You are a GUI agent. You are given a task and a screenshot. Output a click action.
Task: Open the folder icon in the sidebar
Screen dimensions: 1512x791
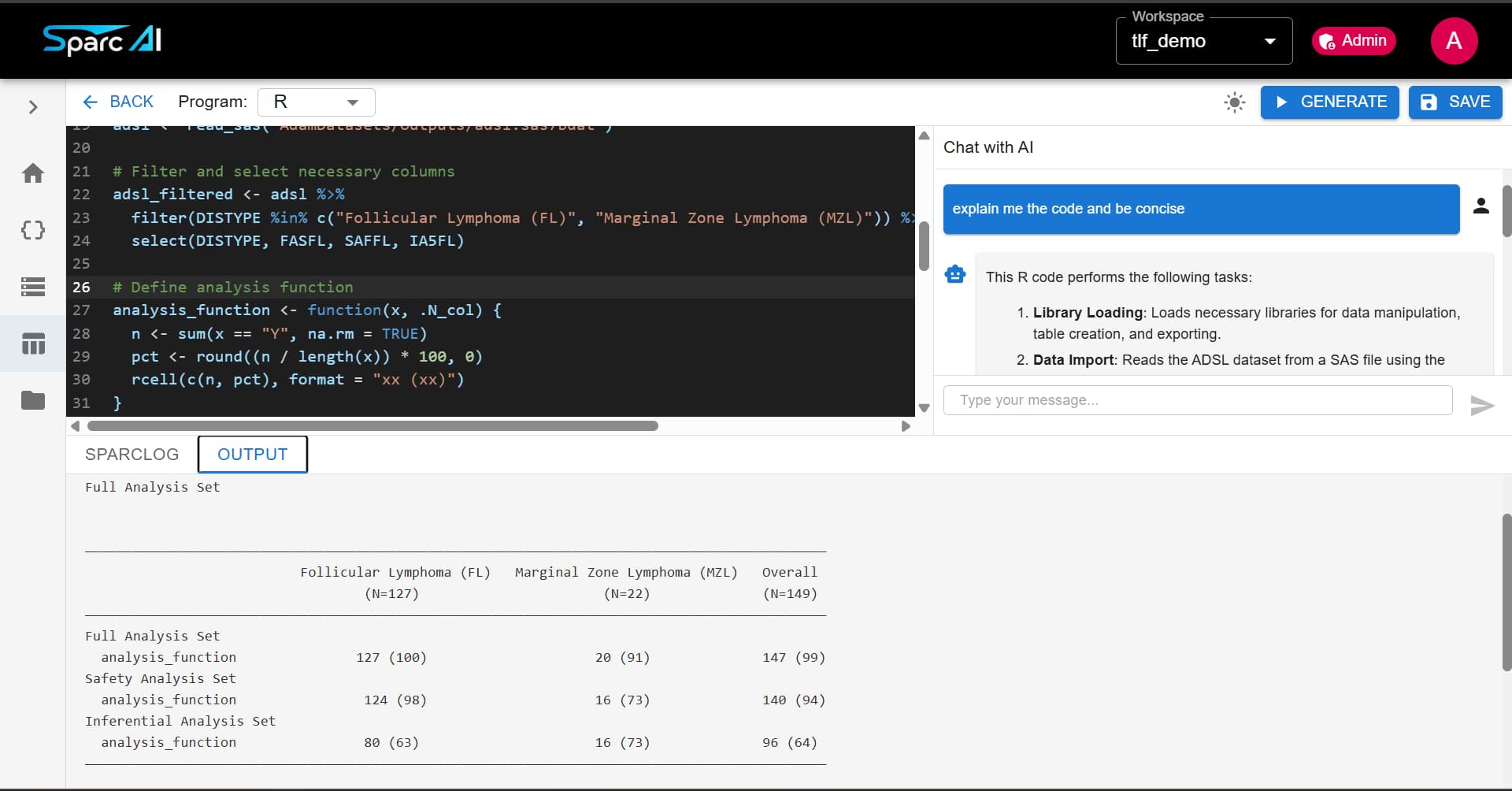(32, 400)
